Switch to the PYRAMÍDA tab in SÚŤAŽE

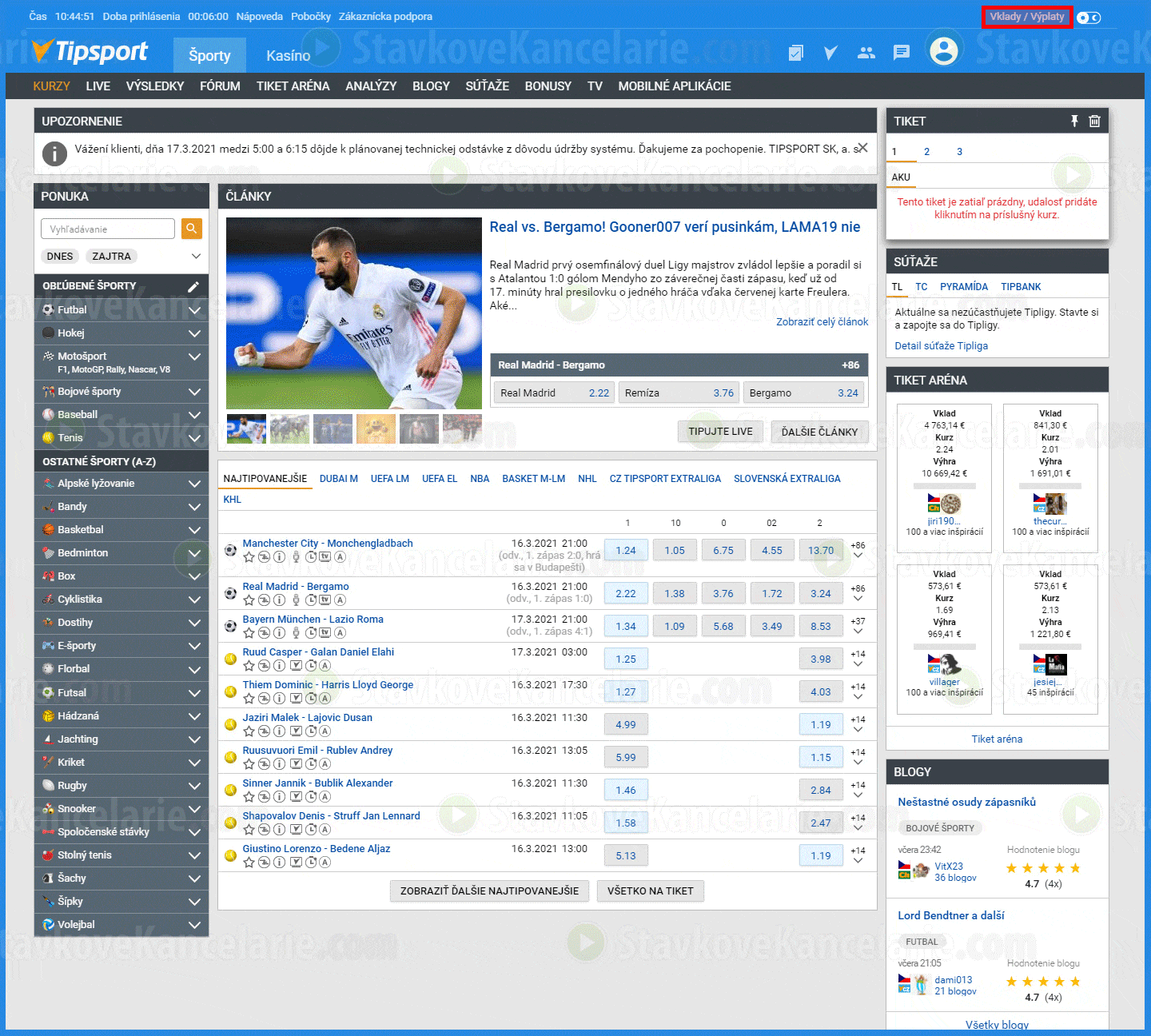tap(964, 287)
